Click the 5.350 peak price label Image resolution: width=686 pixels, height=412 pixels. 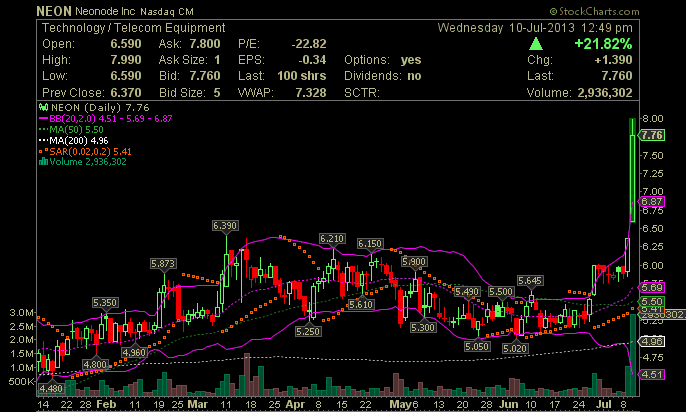pyautogui.click(x=105, y=303)
